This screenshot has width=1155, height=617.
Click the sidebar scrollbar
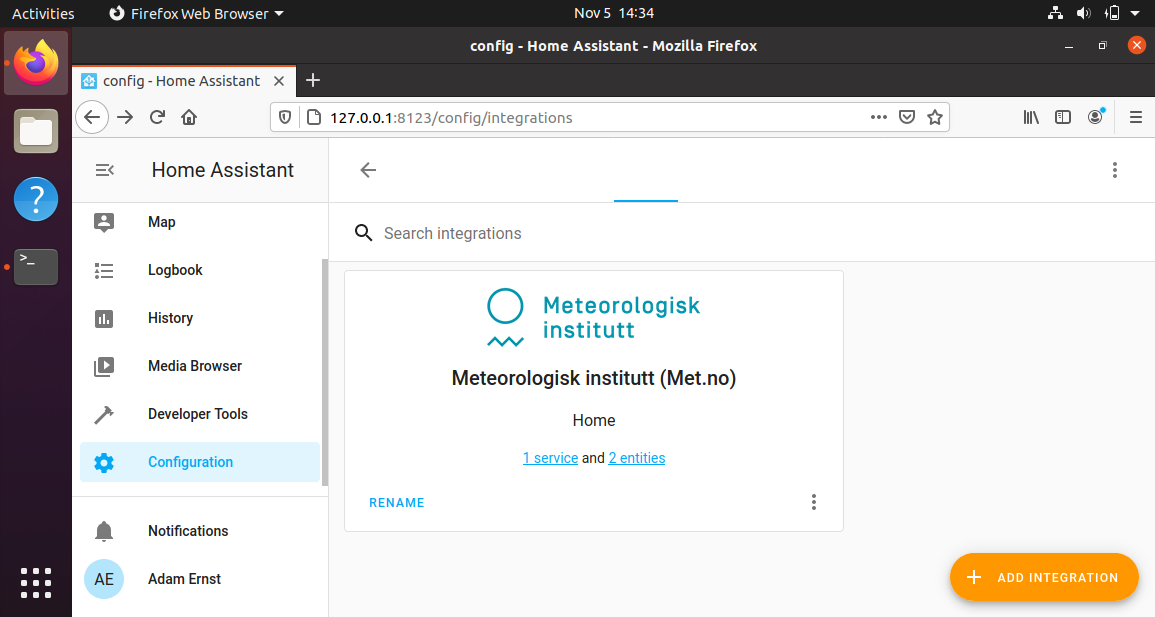tap(325, 372)
